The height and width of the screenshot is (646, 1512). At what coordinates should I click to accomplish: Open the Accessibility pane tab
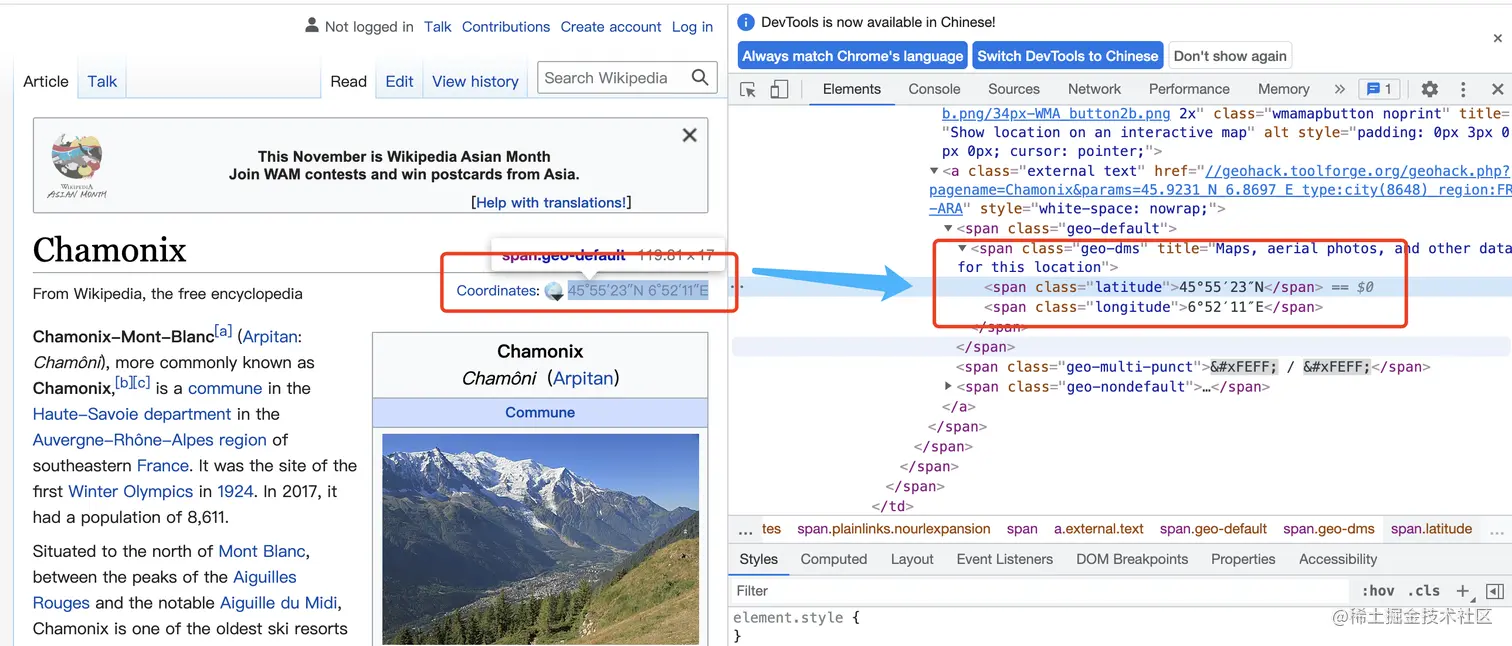tap(1337, 559)
